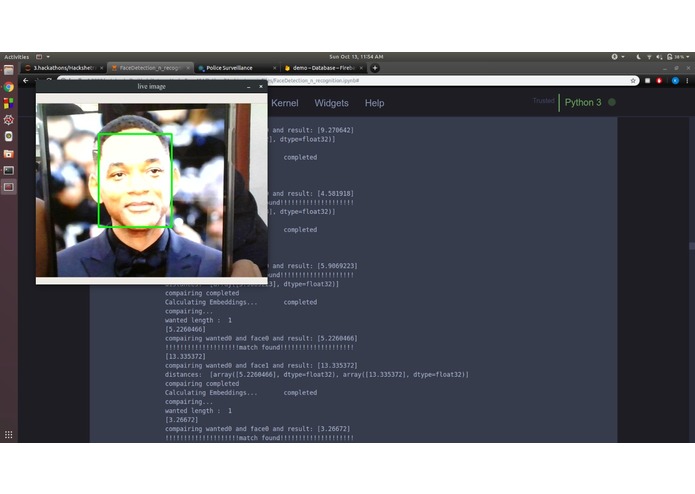Go back in Chrome
Screen dimensions: 695x494
pyautogui.click(x=26, y=81)
